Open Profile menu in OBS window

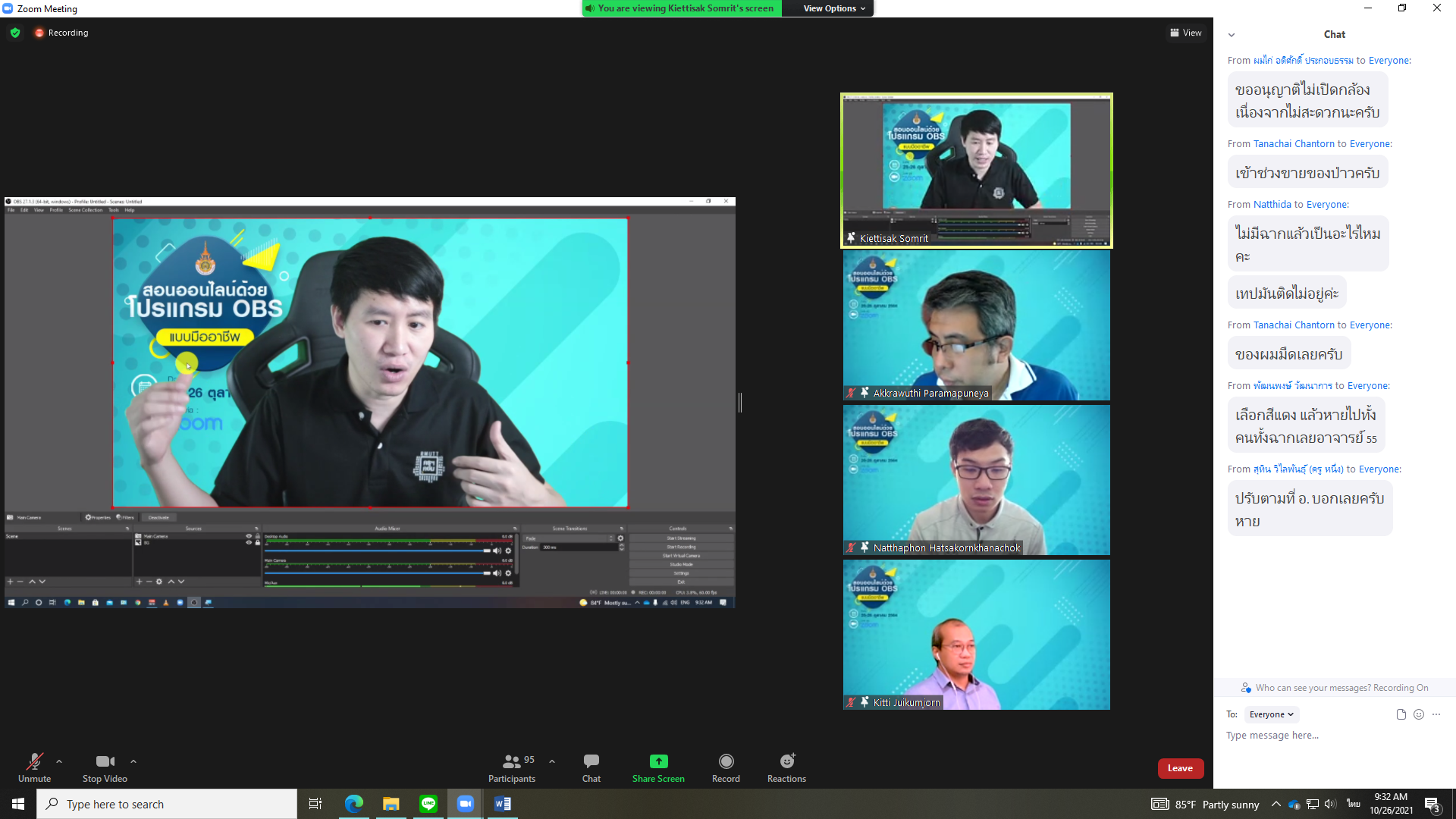pos(56,210)
